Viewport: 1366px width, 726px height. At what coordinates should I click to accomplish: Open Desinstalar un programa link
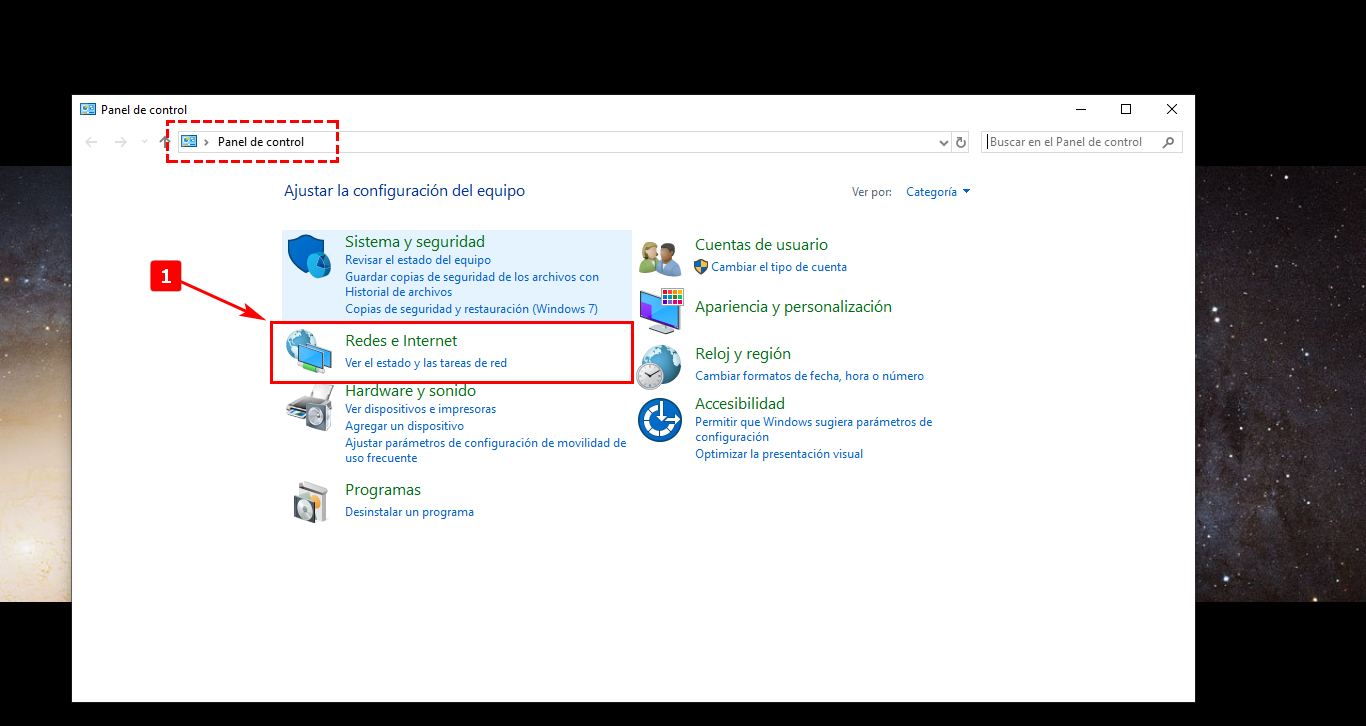pos(409,512)
